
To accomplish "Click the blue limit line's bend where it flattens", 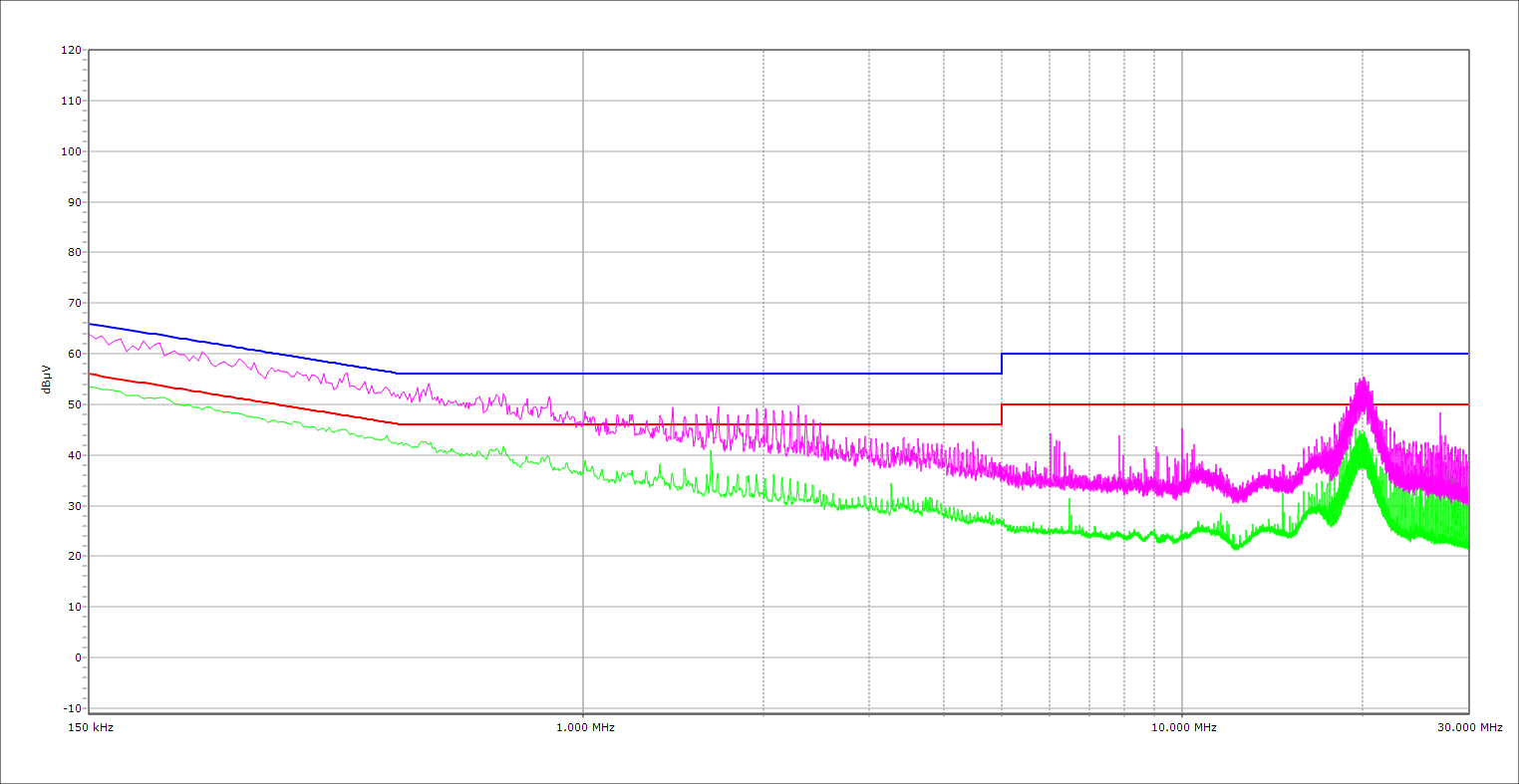I will [x=398, y=374].
